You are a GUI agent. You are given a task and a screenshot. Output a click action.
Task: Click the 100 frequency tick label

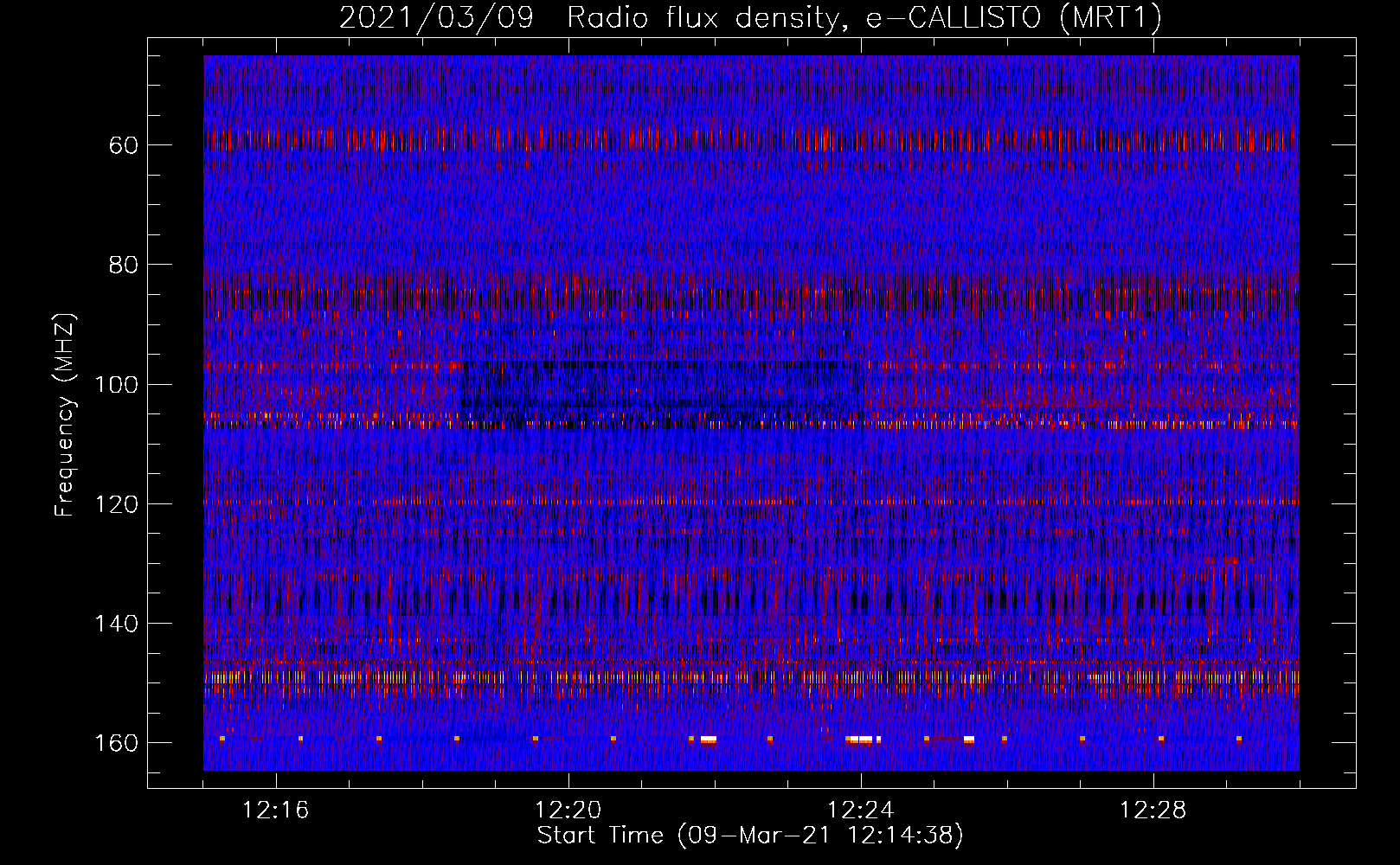coord(116,384)
